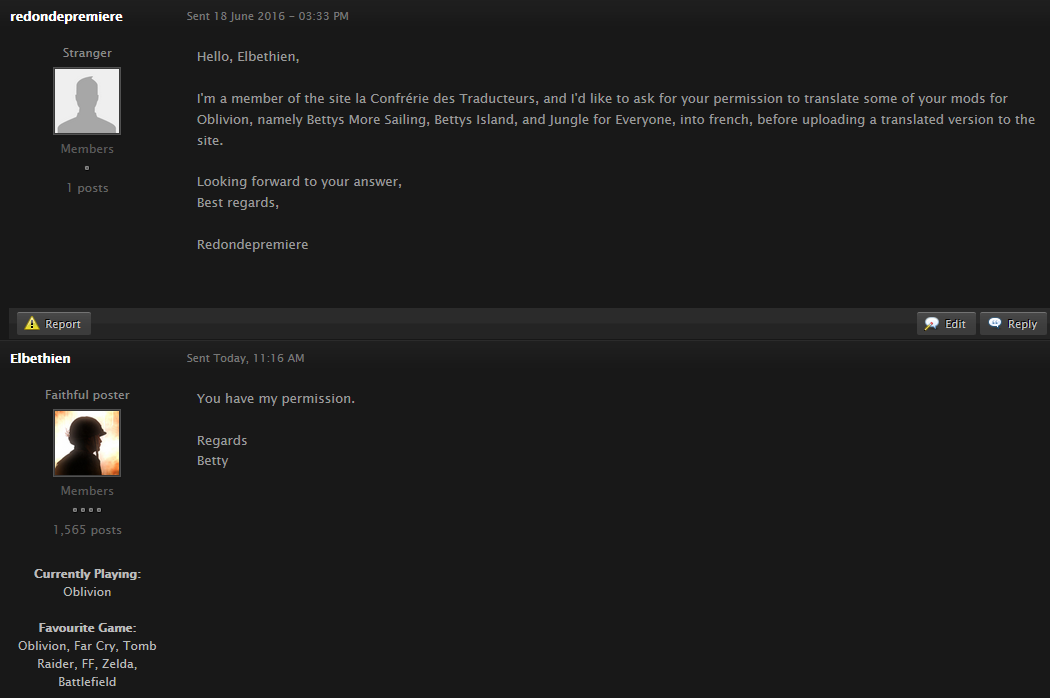Open redondepremiere's default avatar image
This screenshot has height=698, width=1050.
coord(87,100)
